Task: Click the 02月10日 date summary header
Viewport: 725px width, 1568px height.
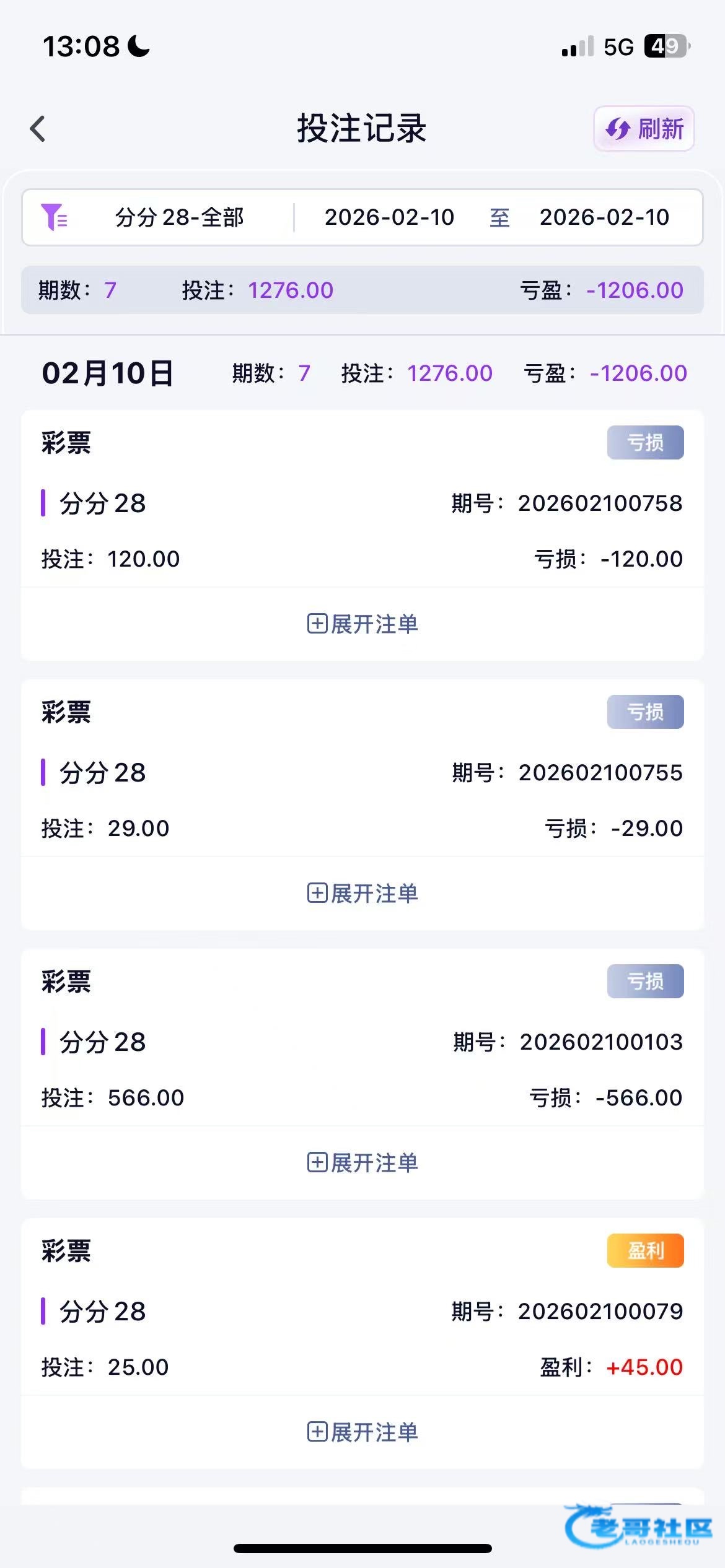Action: 107,373
